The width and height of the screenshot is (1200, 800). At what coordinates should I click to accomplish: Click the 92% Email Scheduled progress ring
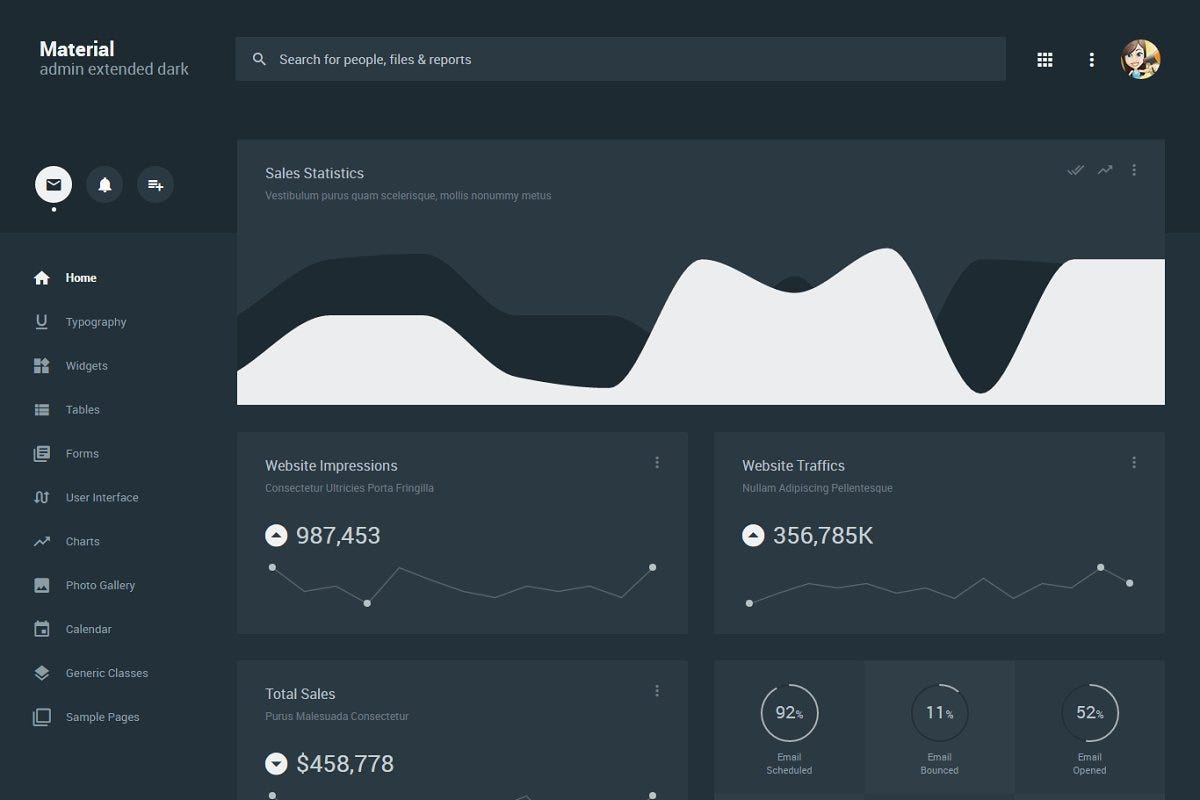[789, 713]
